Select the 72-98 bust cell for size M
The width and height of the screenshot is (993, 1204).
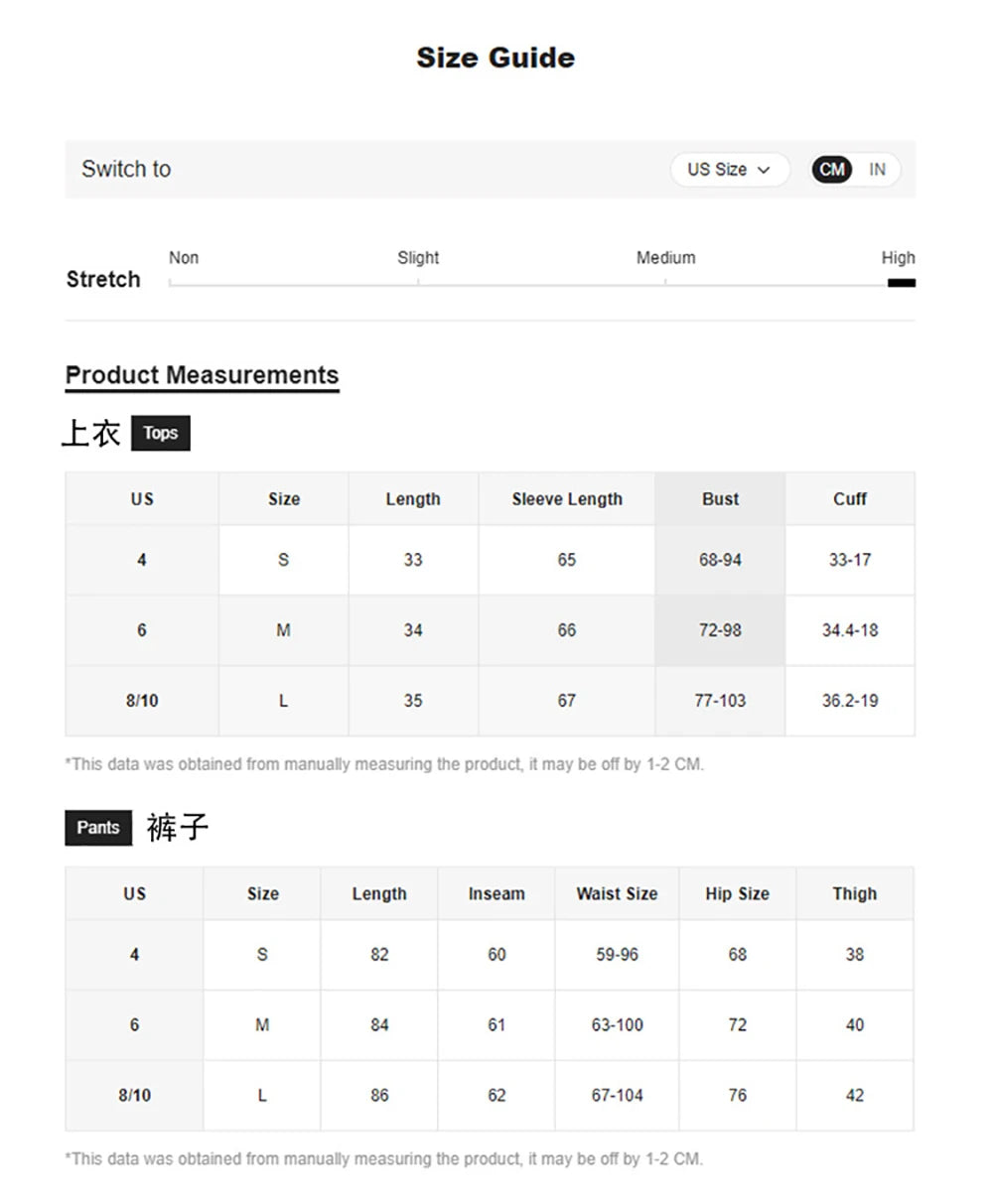[720, 630]
